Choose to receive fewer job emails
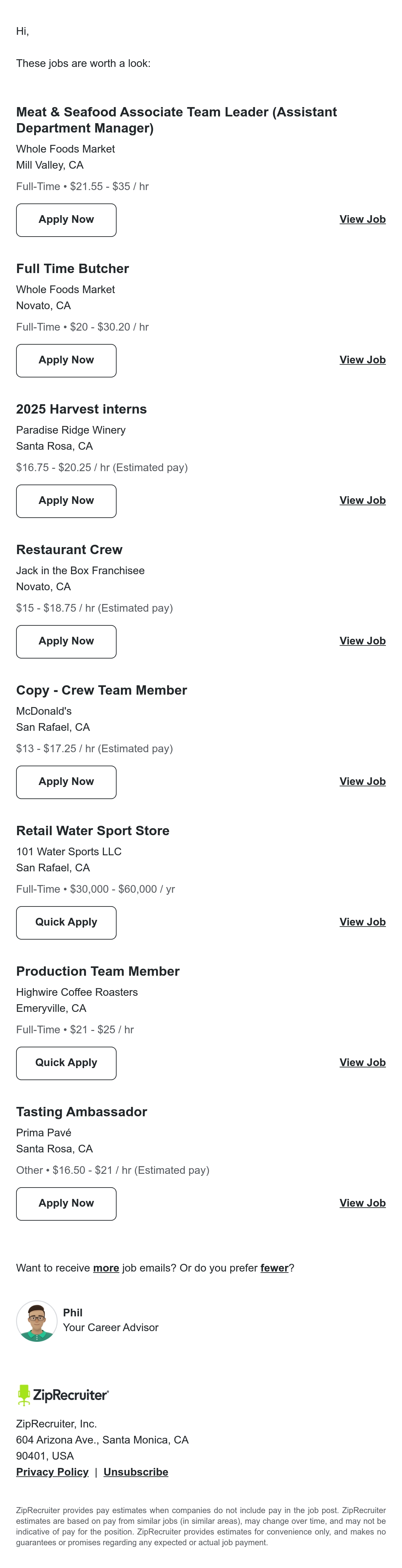The height and width of the screenshot is (1568, 402). pos(275,1269)
